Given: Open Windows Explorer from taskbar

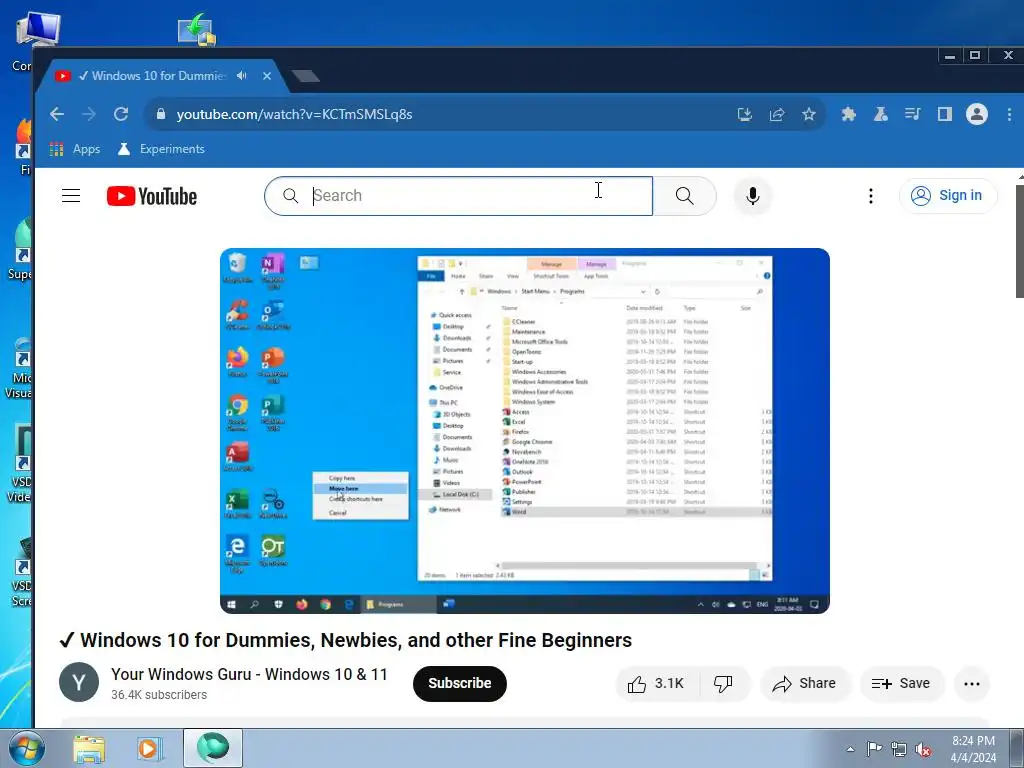Looking at the screenshot, I should pos(89,748).
